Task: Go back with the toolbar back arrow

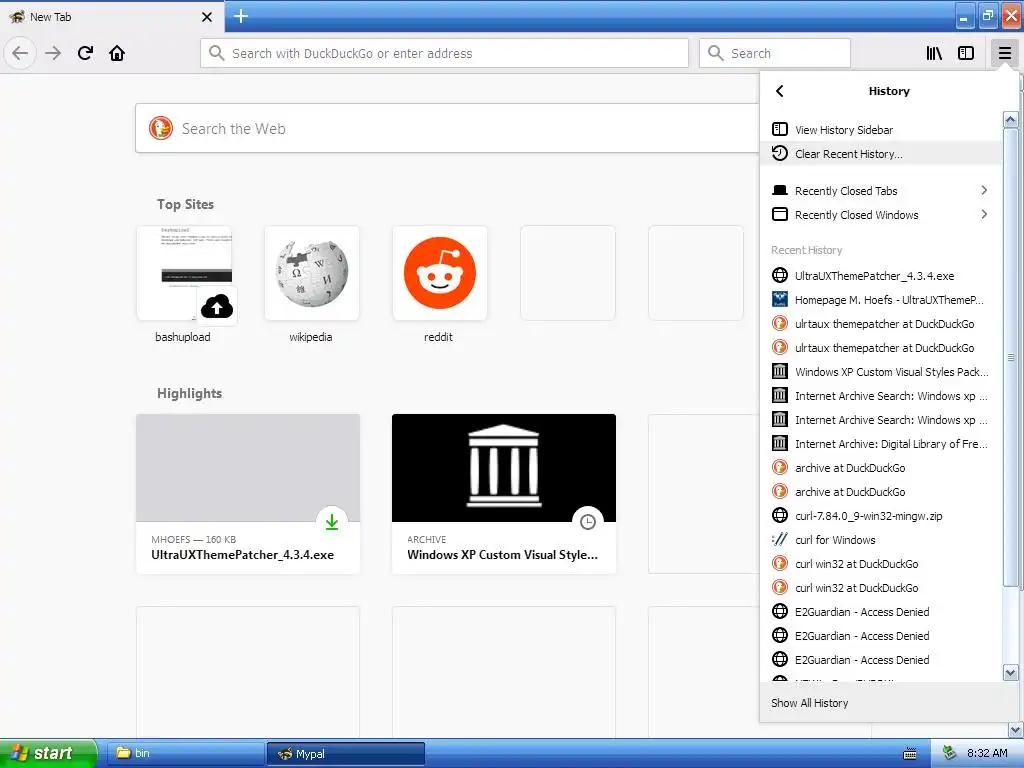Action: [x=20, y=53]
